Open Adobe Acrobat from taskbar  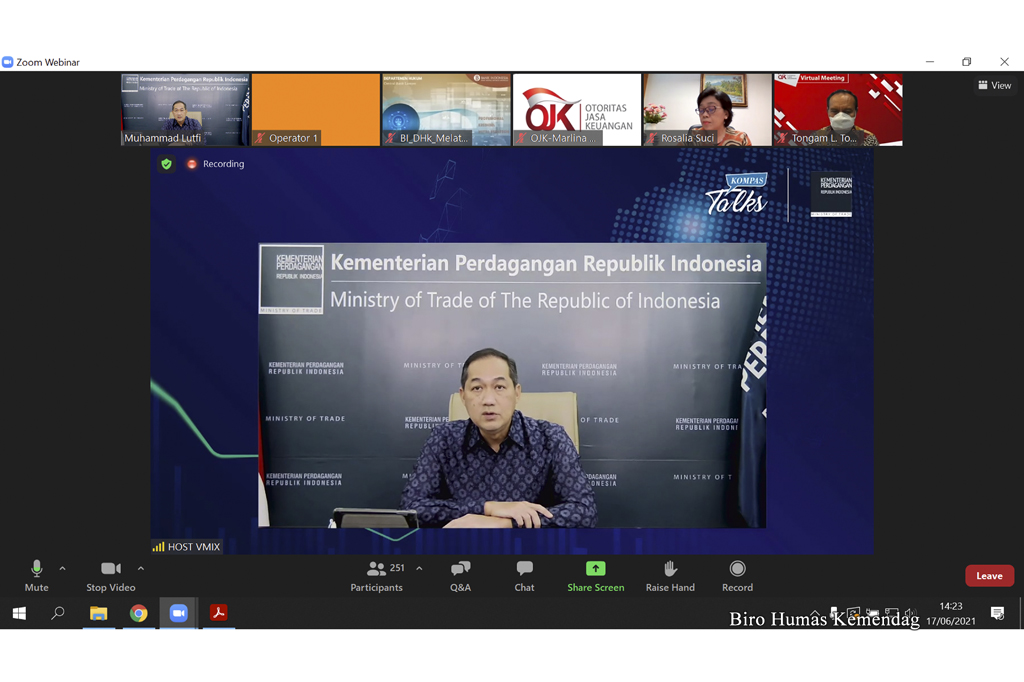tap(218, 613)
